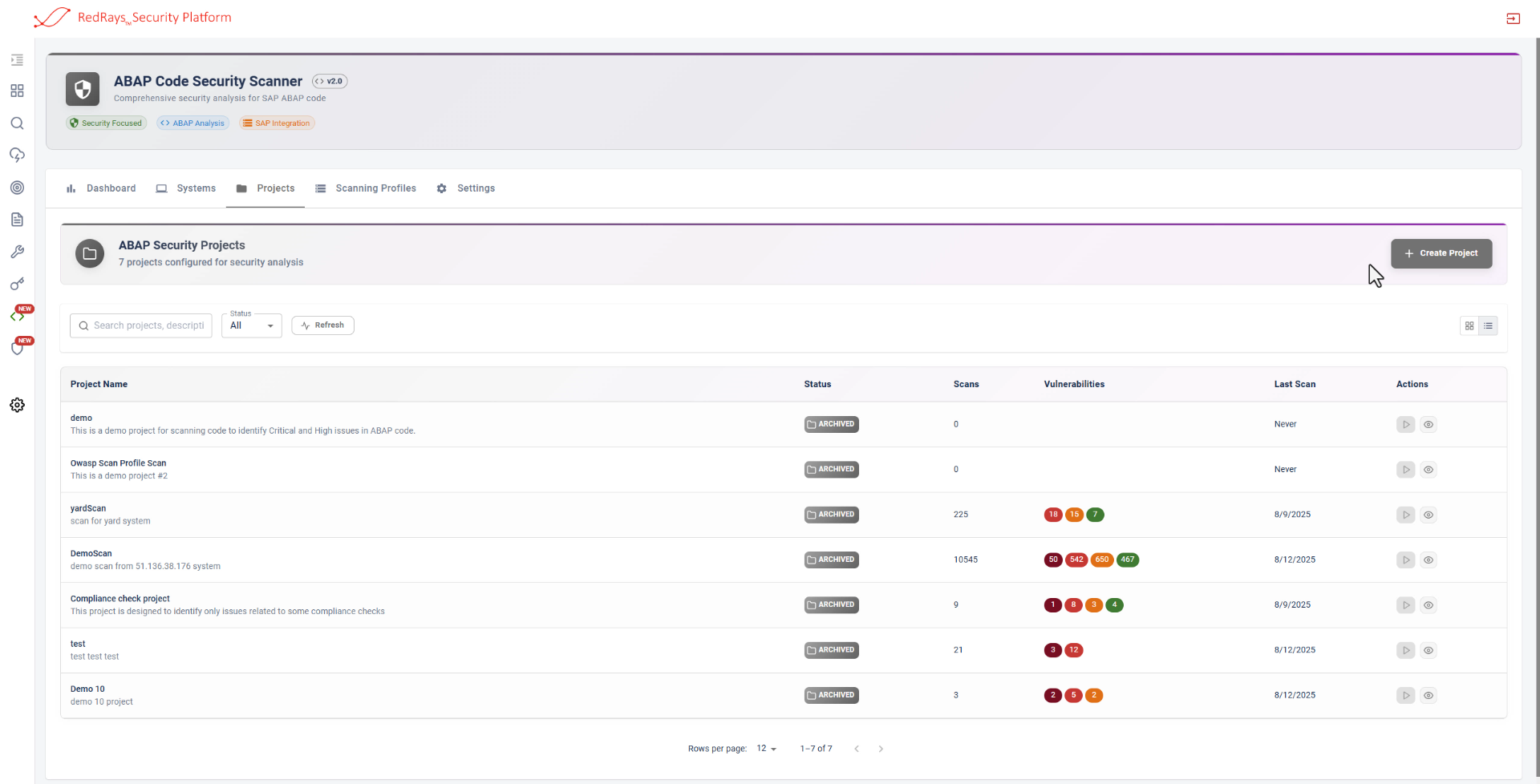Switch to the Dashboard tab
The image size is (1540, 784).
101,188
